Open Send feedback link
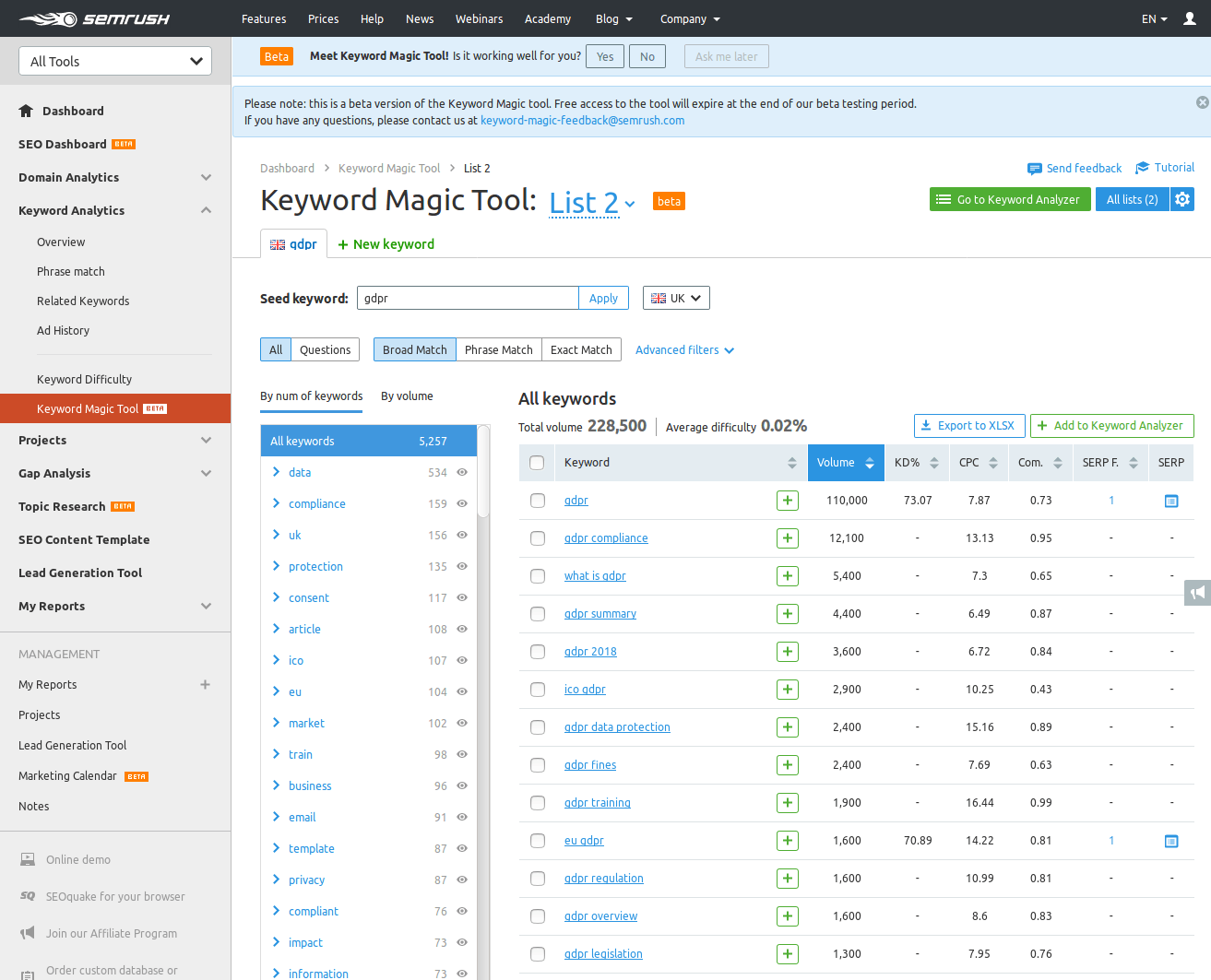1211x980 pixels. [x=1074, y=168]
